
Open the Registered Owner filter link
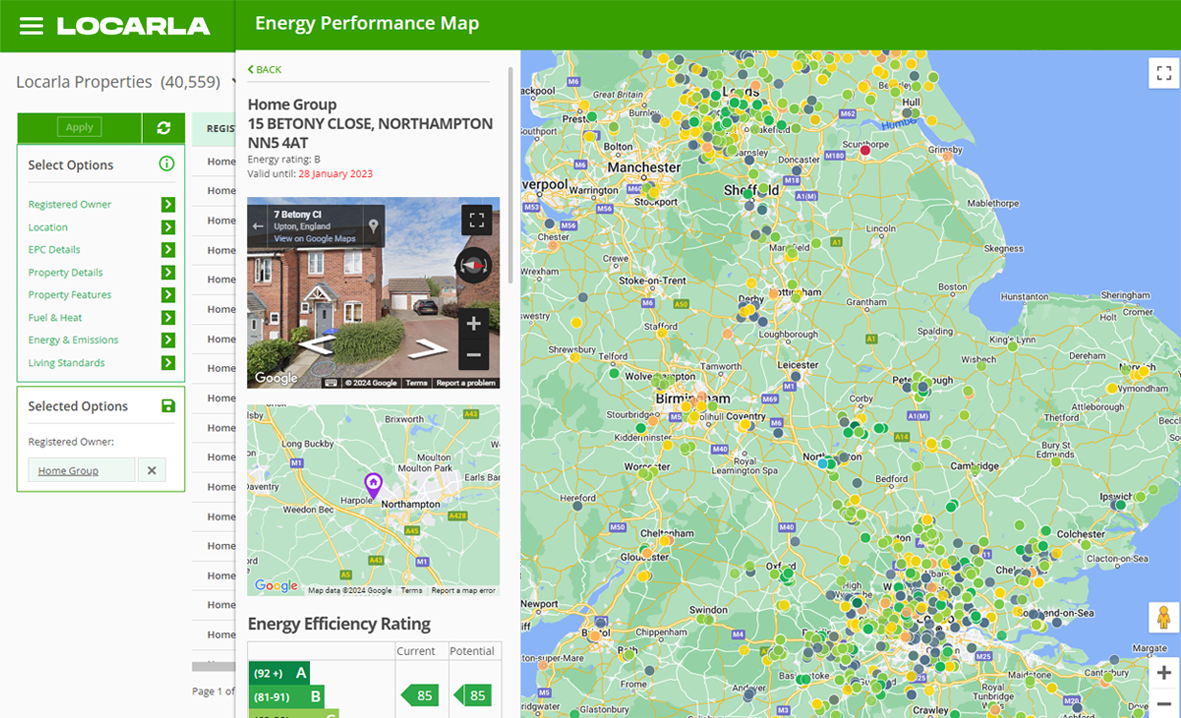(x=69, y=204)
